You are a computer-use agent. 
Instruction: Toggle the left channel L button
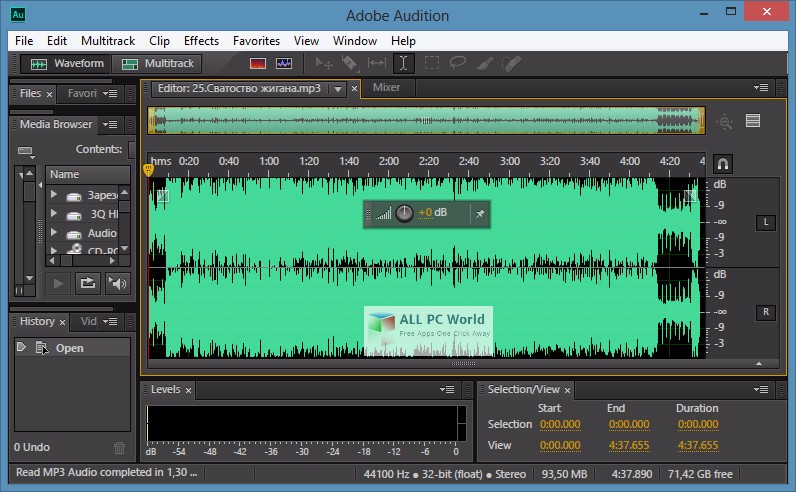(x=766, y=222)
